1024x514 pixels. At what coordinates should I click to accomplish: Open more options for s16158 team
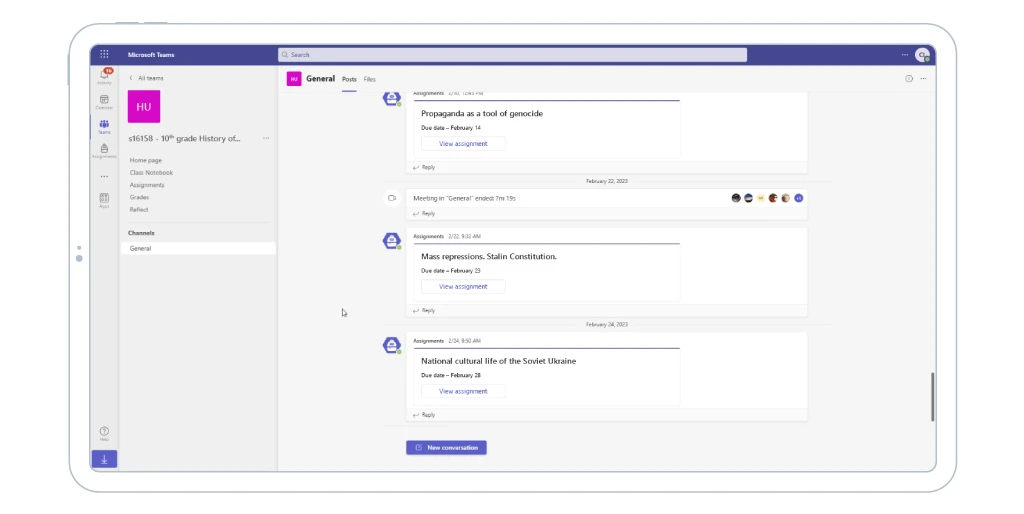(266, 138)
